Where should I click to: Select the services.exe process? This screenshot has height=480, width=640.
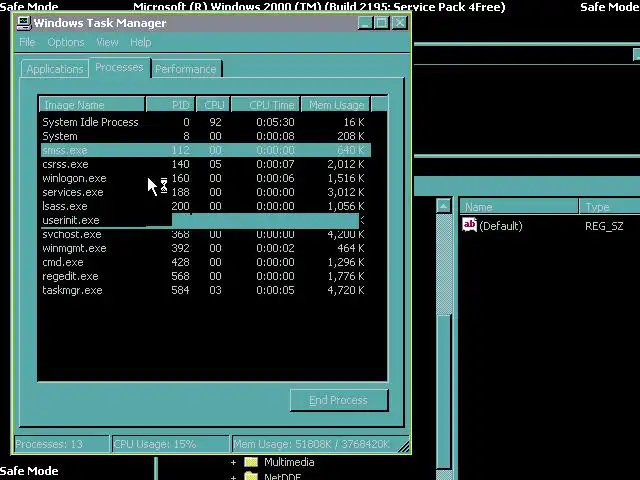[204, 192]
